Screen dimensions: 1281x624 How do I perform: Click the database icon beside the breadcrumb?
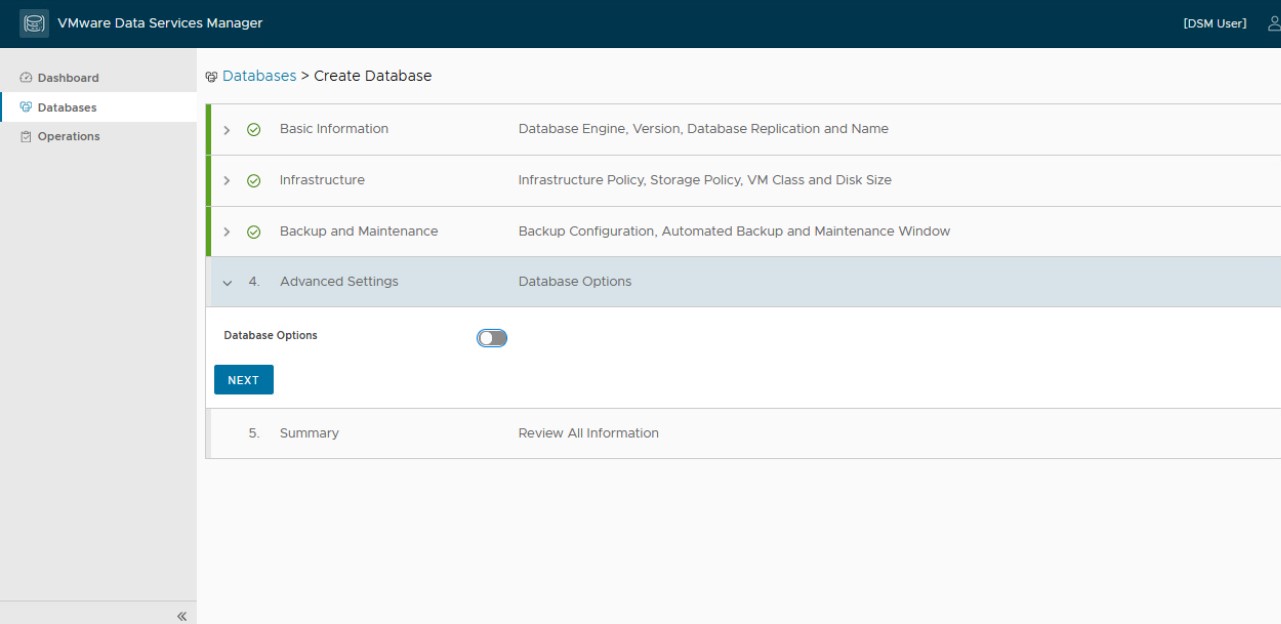coord(211,77)
